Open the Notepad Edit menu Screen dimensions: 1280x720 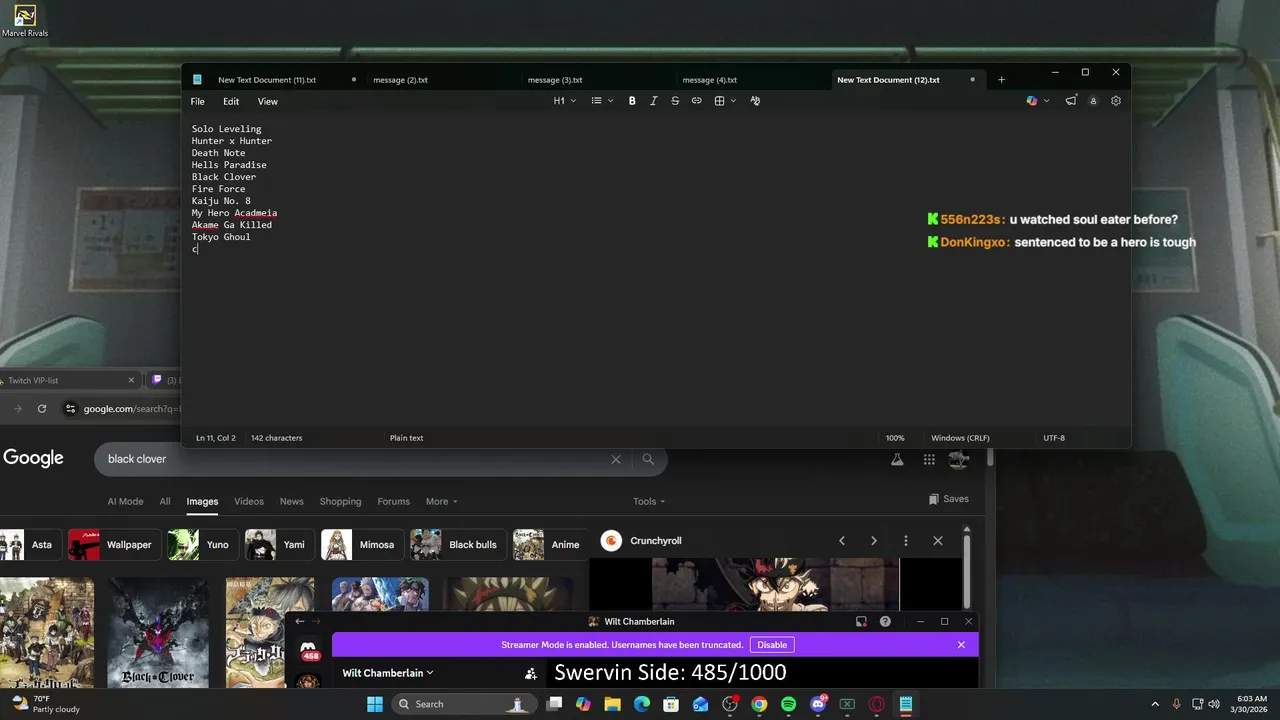coord(231,101)
